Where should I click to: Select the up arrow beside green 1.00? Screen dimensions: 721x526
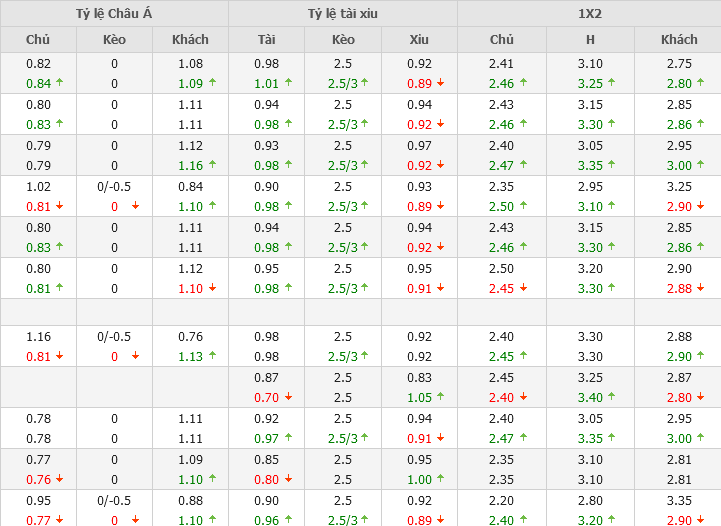click(440, 479)
